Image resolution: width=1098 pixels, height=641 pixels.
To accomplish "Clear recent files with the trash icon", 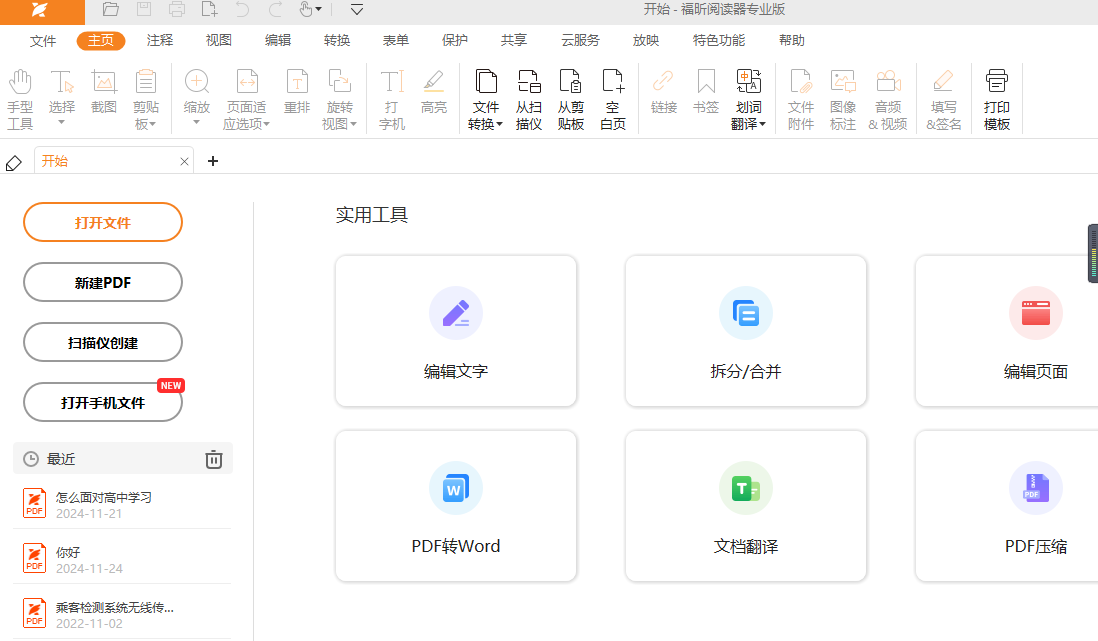I will coord(214,459).
